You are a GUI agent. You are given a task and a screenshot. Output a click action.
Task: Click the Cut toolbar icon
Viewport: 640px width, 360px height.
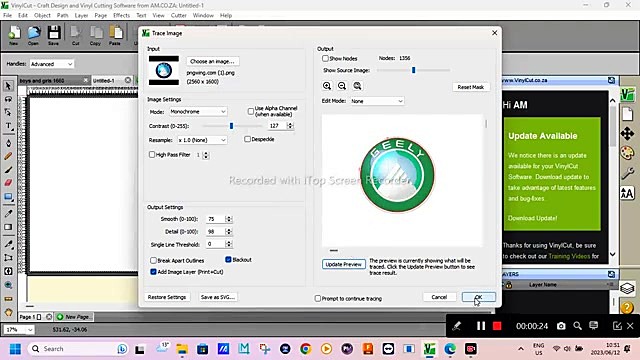[x=76, y=35]
